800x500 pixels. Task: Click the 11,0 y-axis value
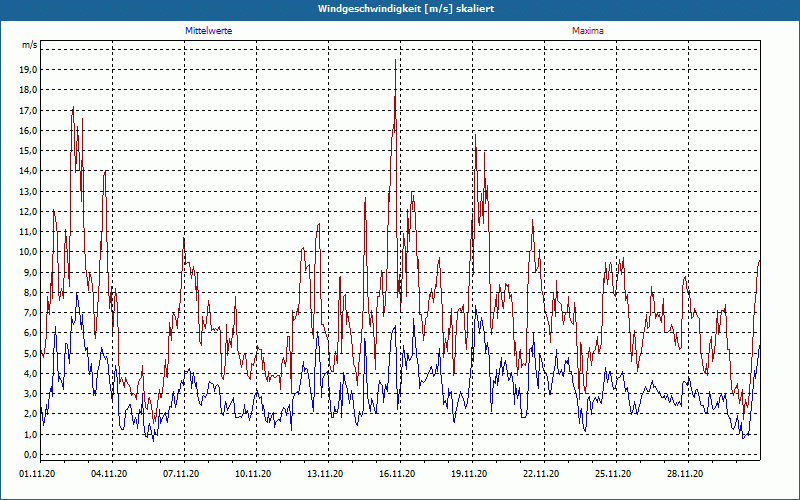pos(28,232)
